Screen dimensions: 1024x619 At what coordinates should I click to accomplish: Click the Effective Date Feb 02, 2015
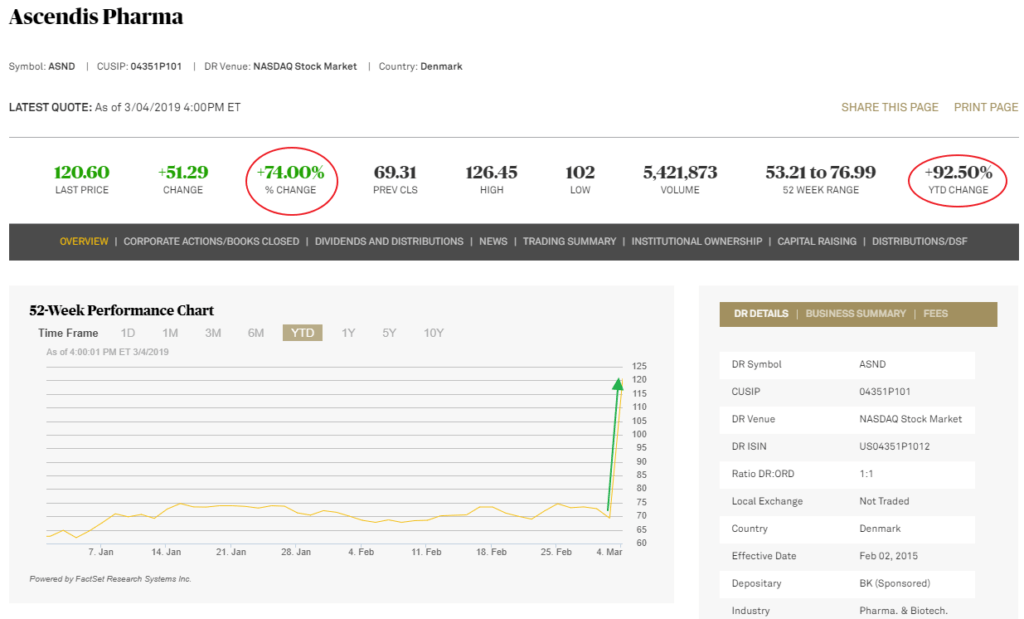click(888, 556)
